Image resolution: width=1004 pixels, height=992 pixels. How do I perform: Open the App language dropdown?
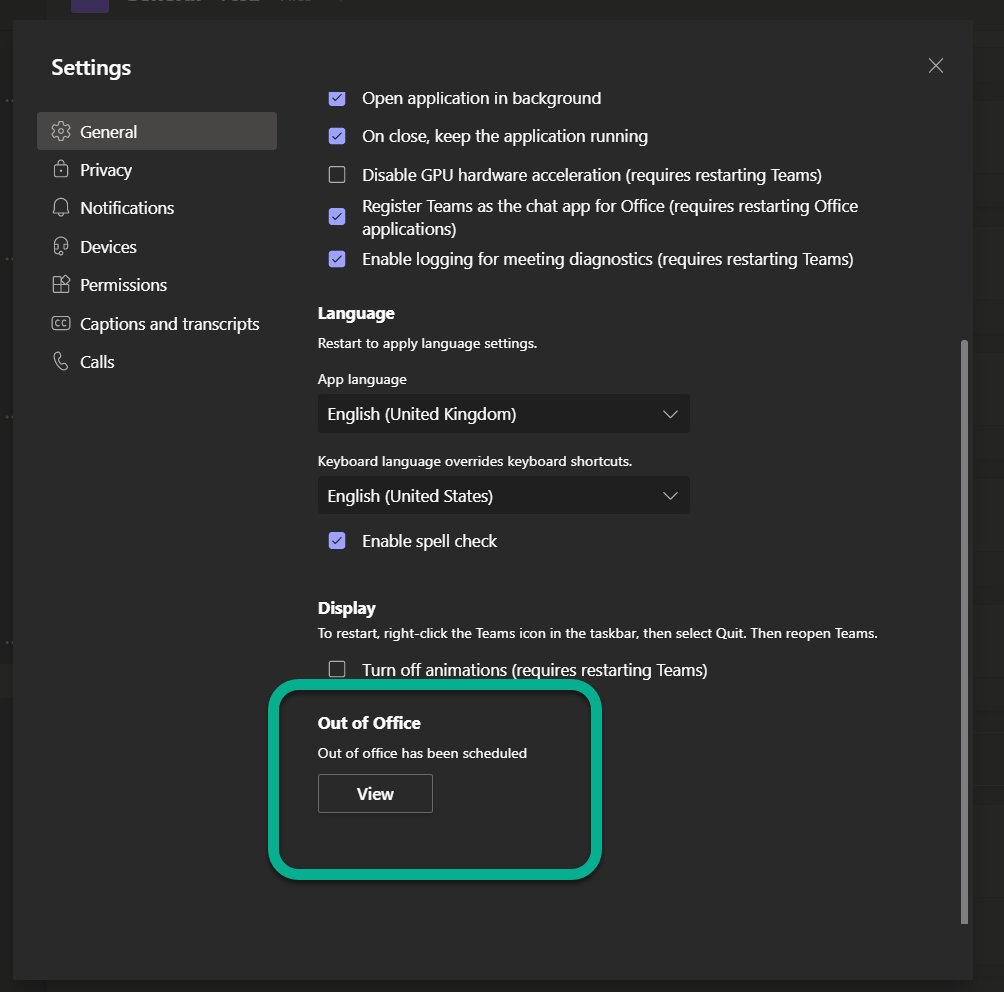pyautogui.click(x=503, y=413)
